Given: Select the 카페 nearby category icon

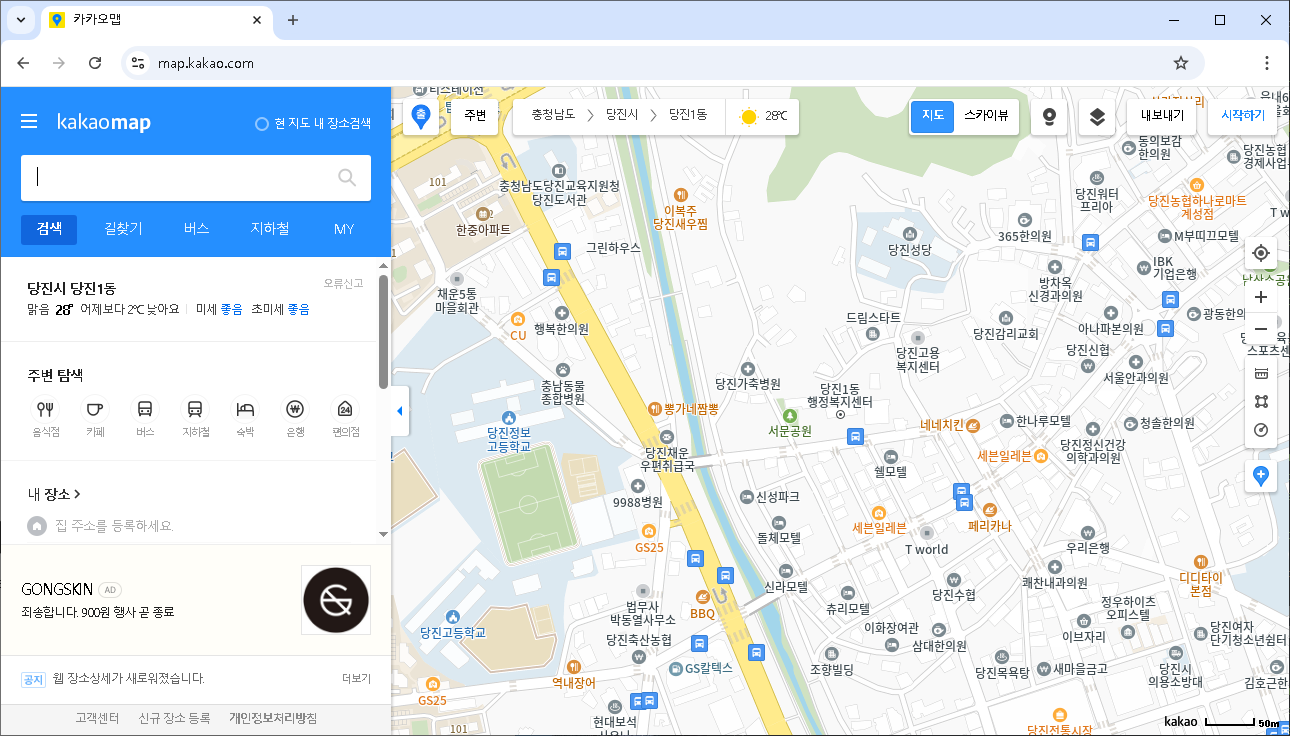Looking at the screenshot, I should 95,408.
